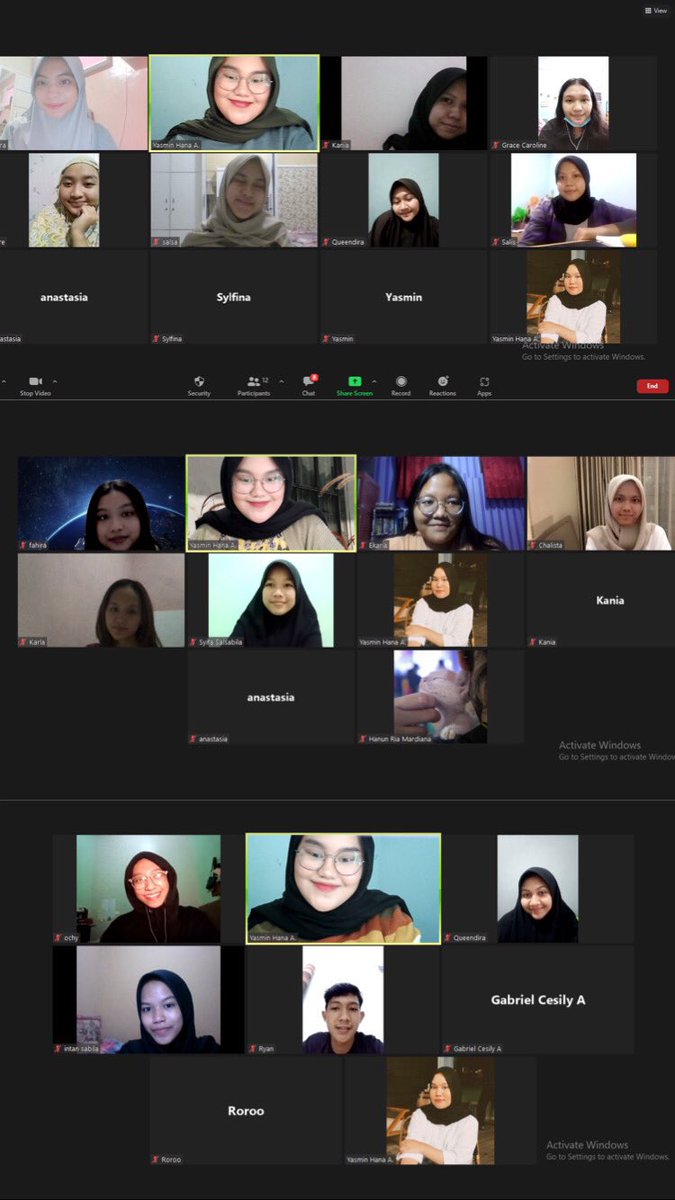
Task: Click the green Share Screen icon
Action: [x=354, y=381]
